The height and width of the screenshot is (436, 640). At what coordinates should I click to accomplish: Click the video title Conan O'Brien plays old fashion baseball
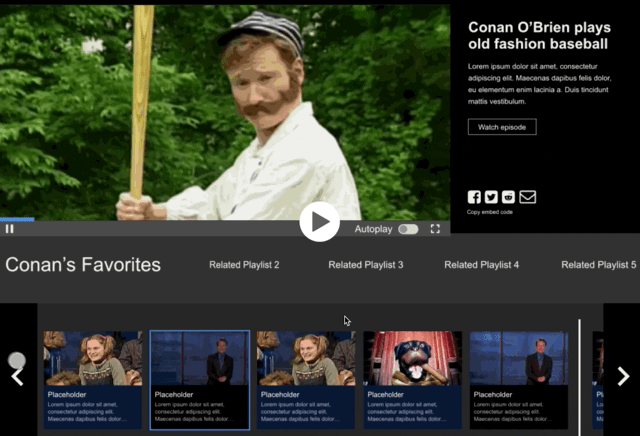(539, 36)
